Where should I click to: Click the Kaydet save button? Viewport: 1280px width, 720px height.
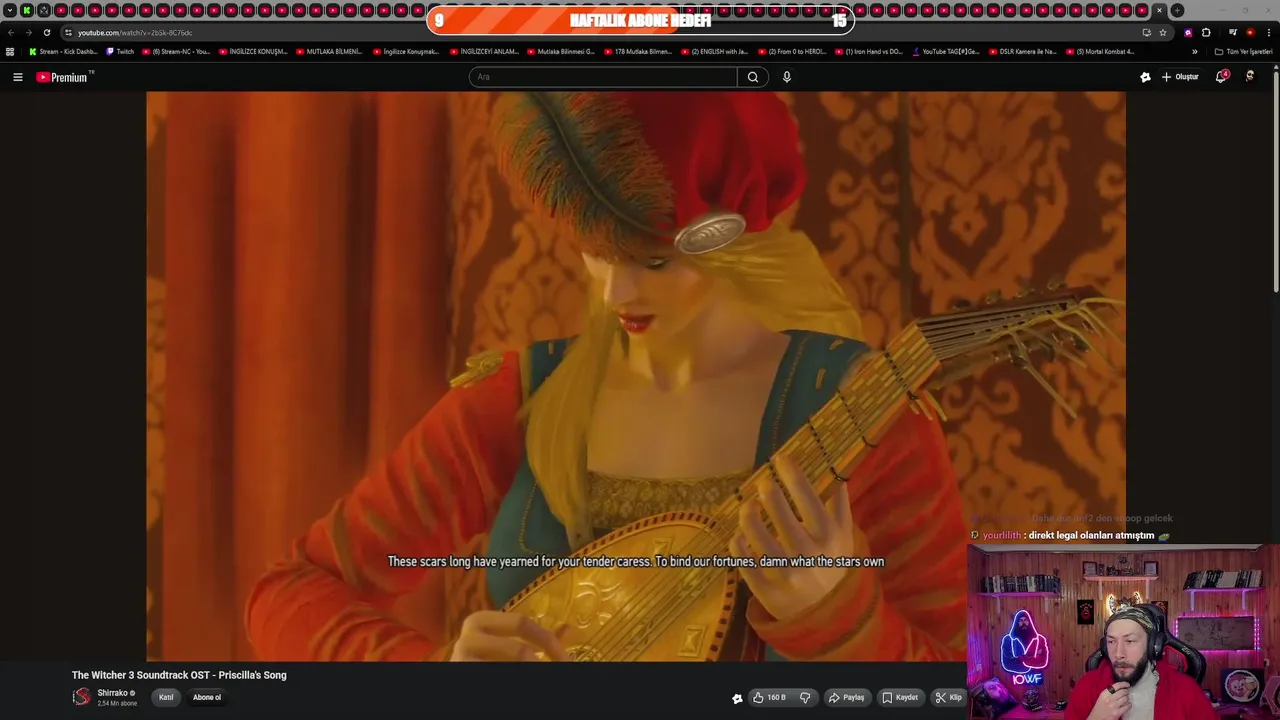[900, 697]
